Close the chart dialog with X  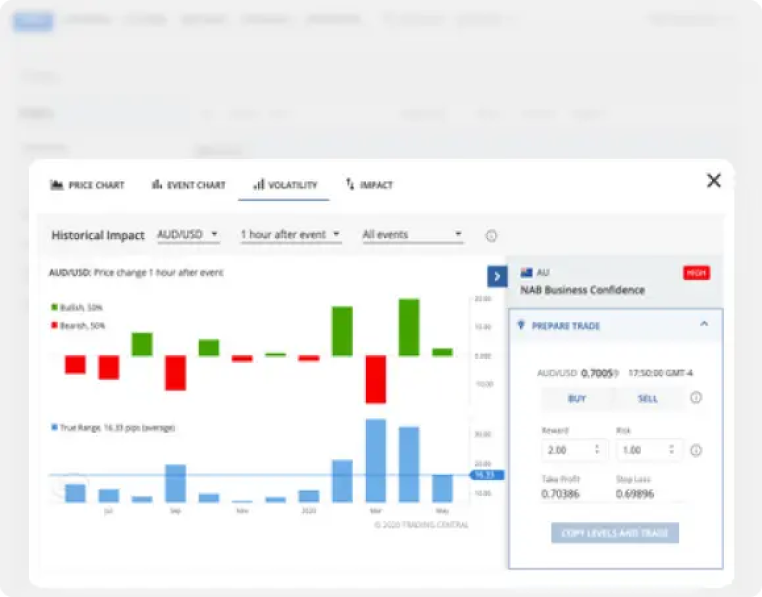pos(713,181)
